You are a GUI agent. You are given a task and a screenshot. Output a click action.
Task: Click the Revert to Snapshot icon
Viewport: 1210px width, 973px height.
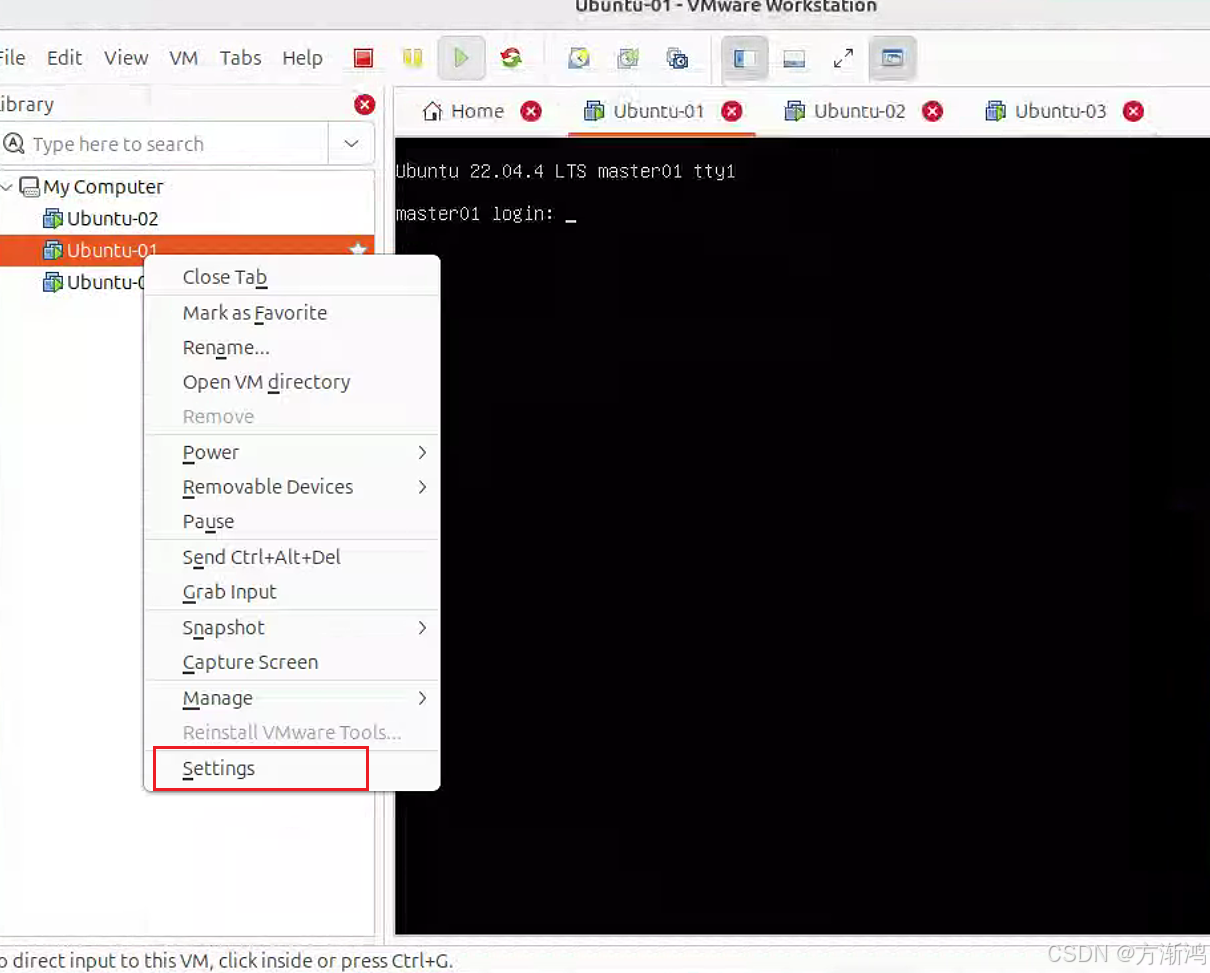point(628,58)
